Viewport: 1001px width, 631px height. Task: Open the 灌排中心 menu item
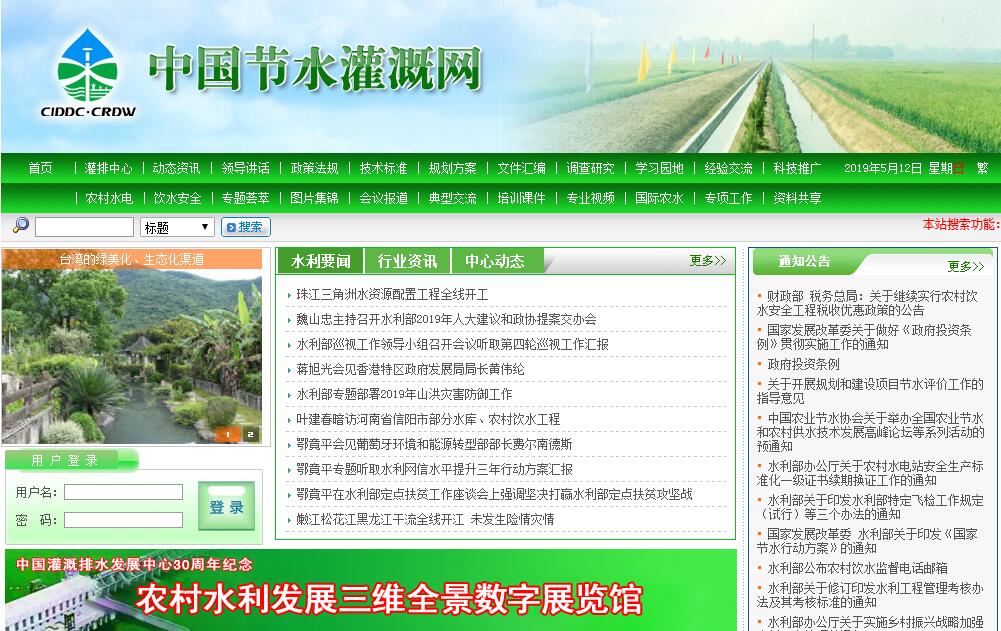109,168
